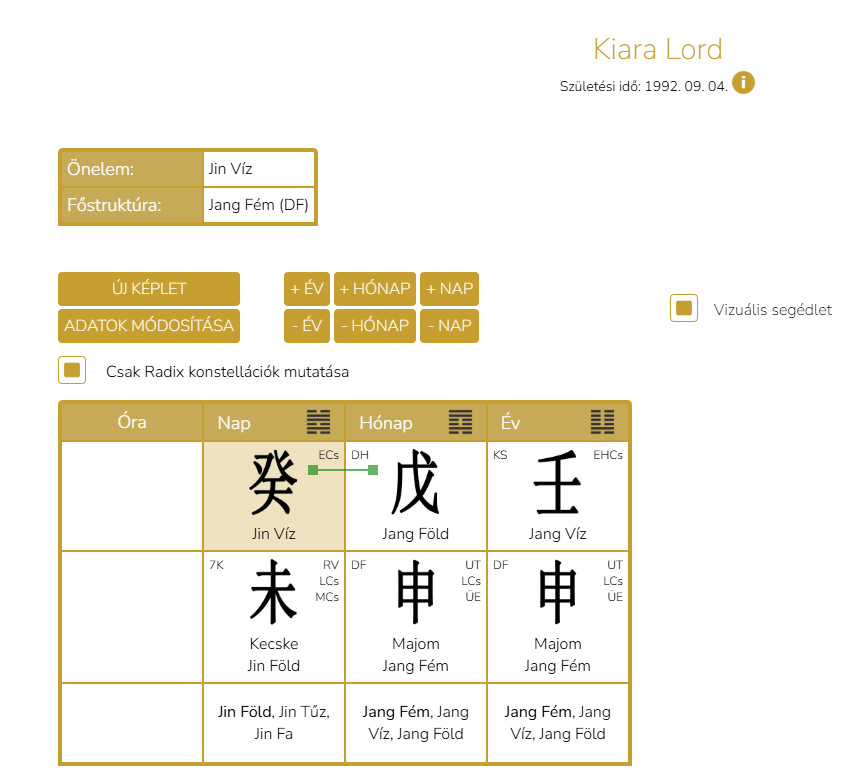Select the Óra column header
This screenshot has height=770, width=843.
pyautogui.click(x=131, y=422)
